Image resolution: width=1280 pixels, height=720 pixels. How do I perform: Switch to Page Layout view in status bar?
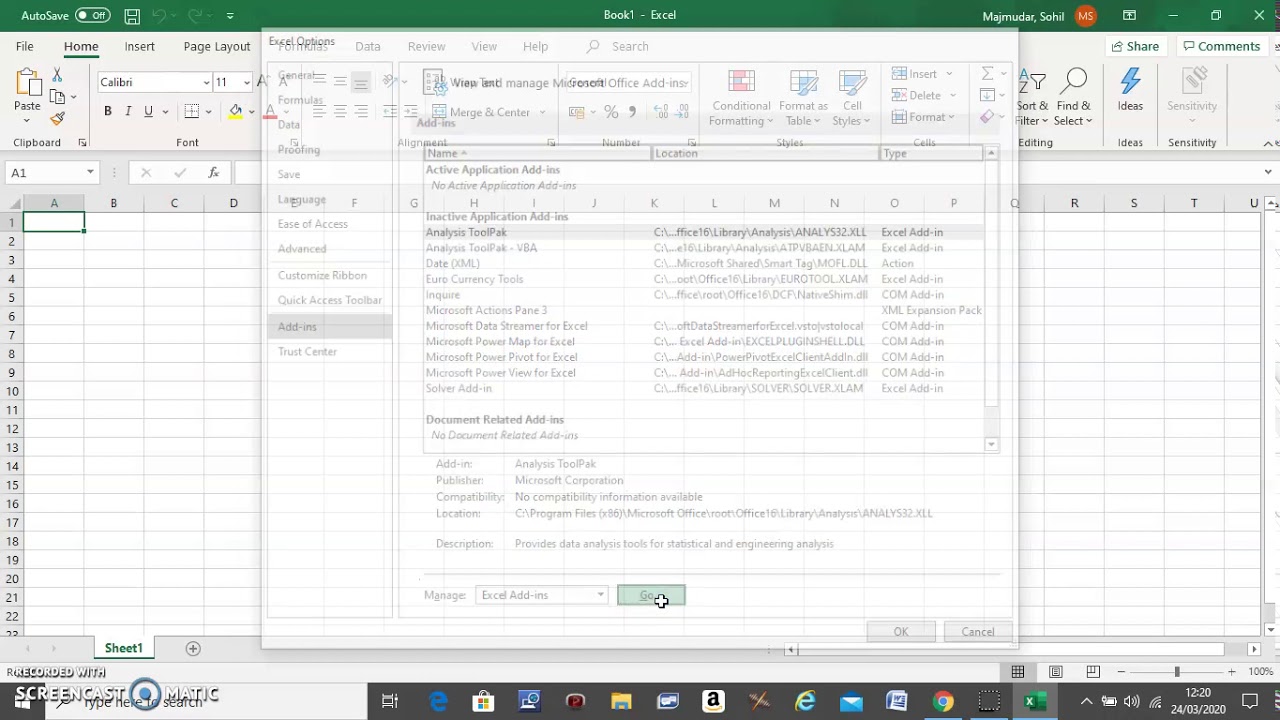pos(1055,672)
